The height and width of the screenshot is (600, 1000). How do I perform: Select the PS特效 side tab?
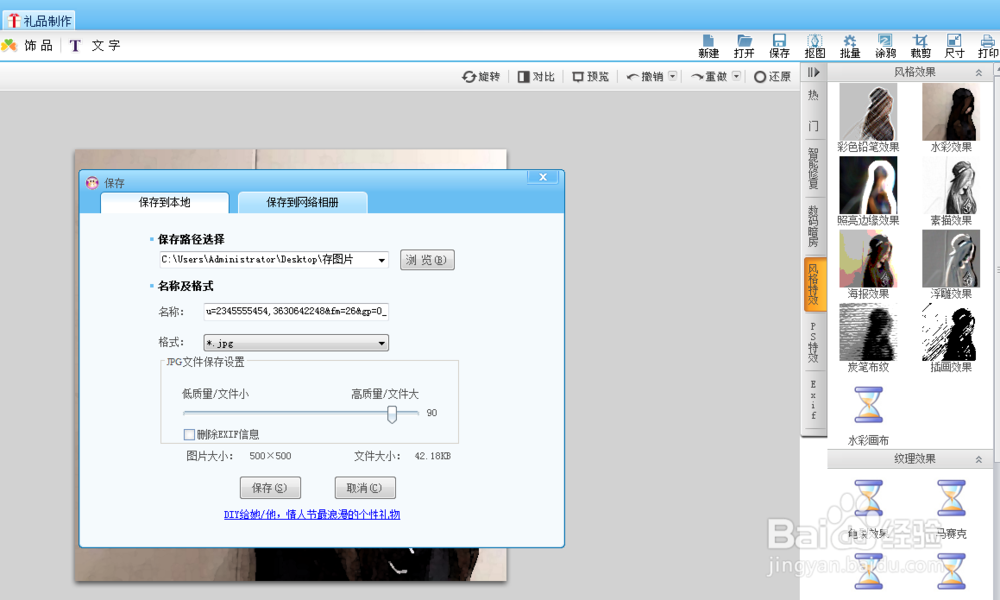(813, 342)
